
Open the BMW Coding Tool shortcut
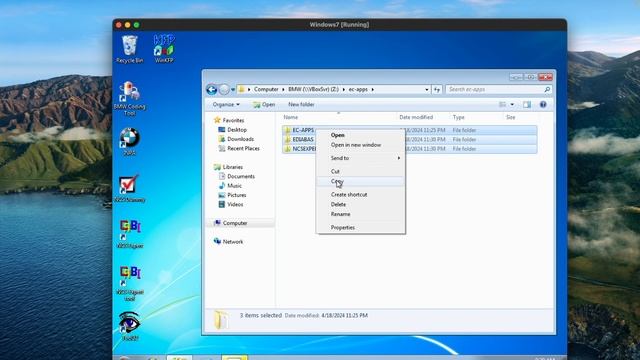tap(129, 98)
